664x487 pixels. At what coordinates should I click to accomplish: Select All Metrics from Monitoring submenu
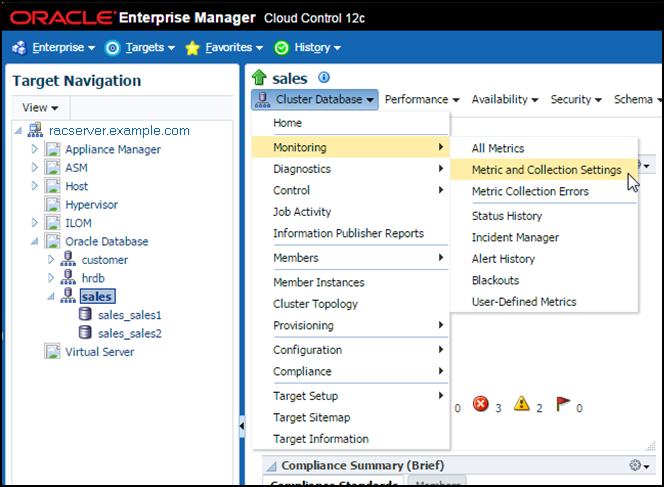pos(544,148)
